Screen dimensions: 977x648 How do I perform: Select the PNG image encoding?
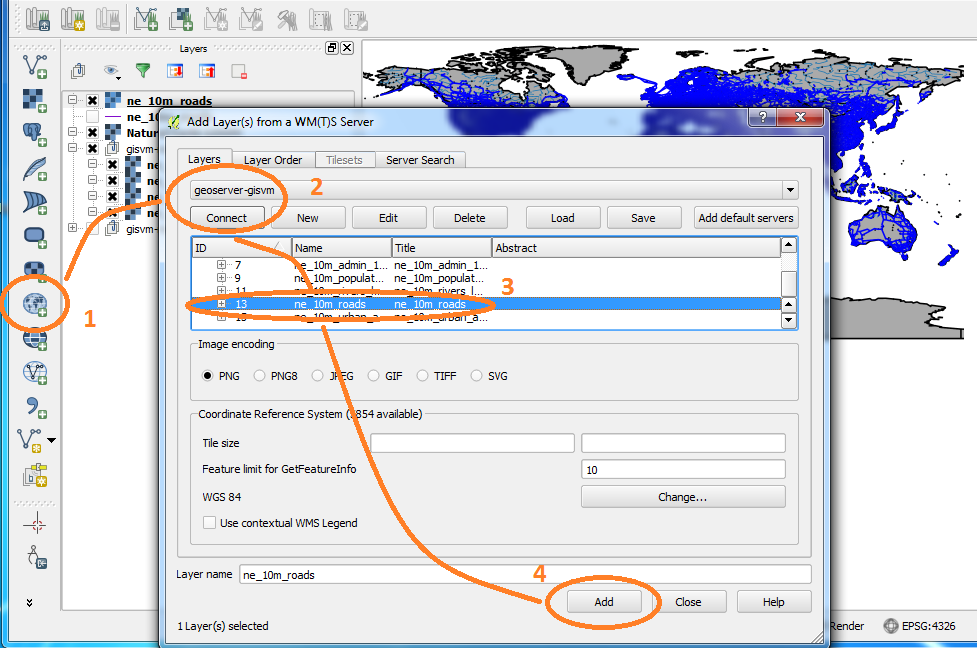click(x=207, y=376)
